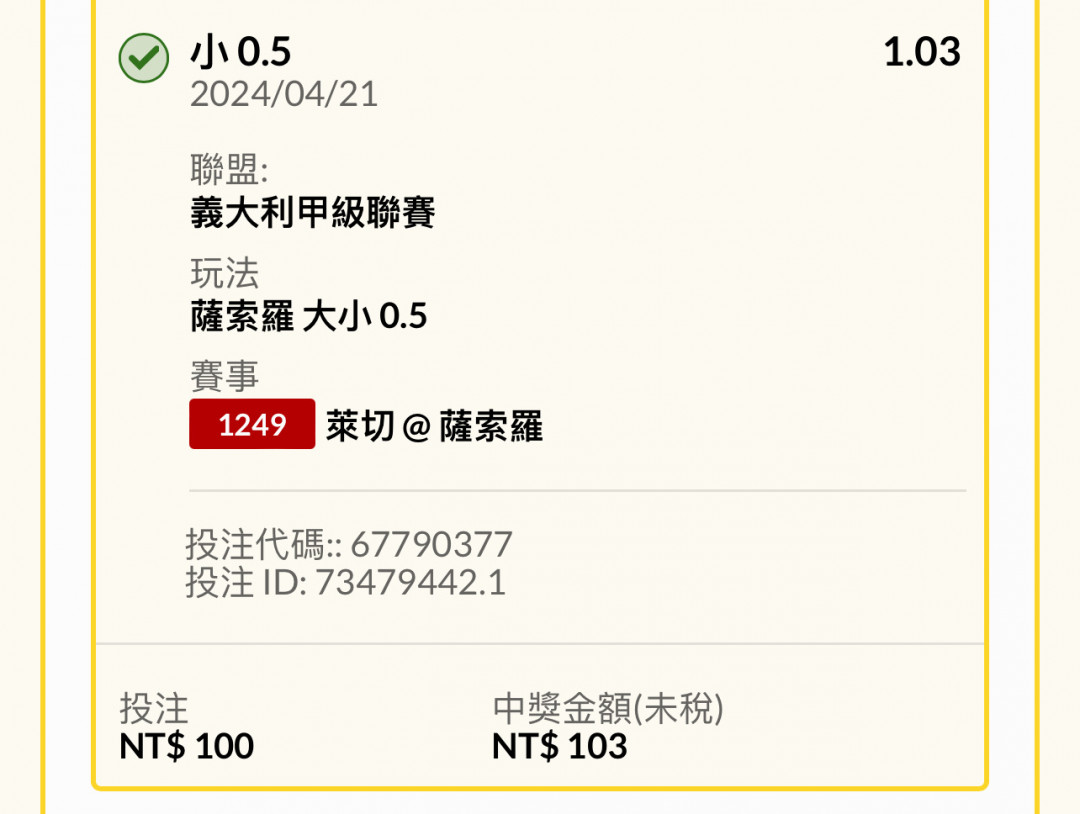Tap 薩索羅 in the match row
The image size is (1080, 814).
coord(491,426)
